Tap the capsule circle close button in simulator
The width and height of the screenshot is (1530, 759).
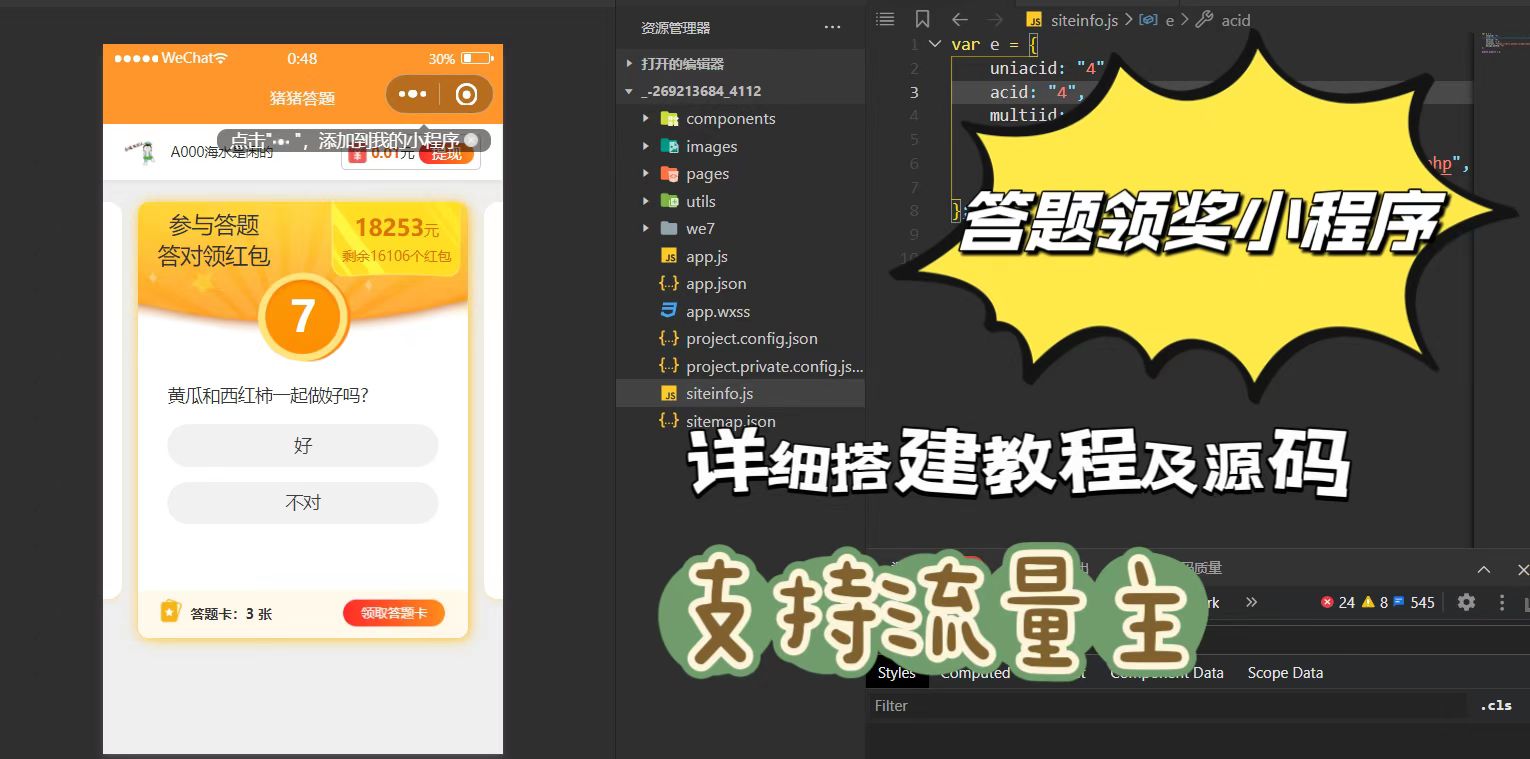[466, 94]
